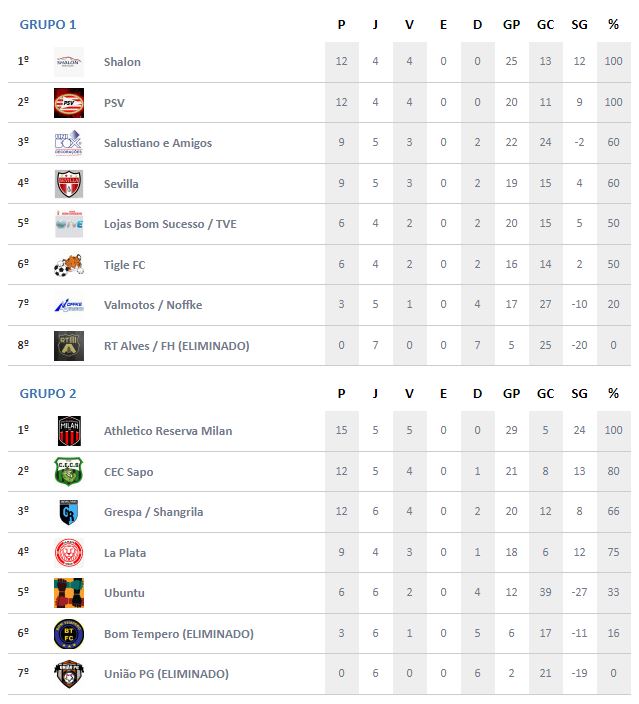Click the União PG team crest
Screen dimensions: 639x704
(69, 674)
